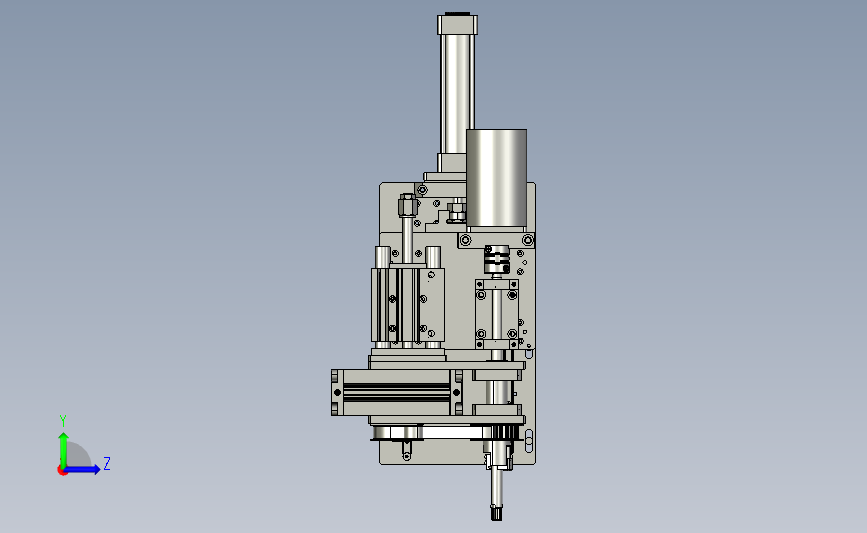Select the horizontal slide cylinder at lower left
The image size is (867, 533).
coord(396,392)
